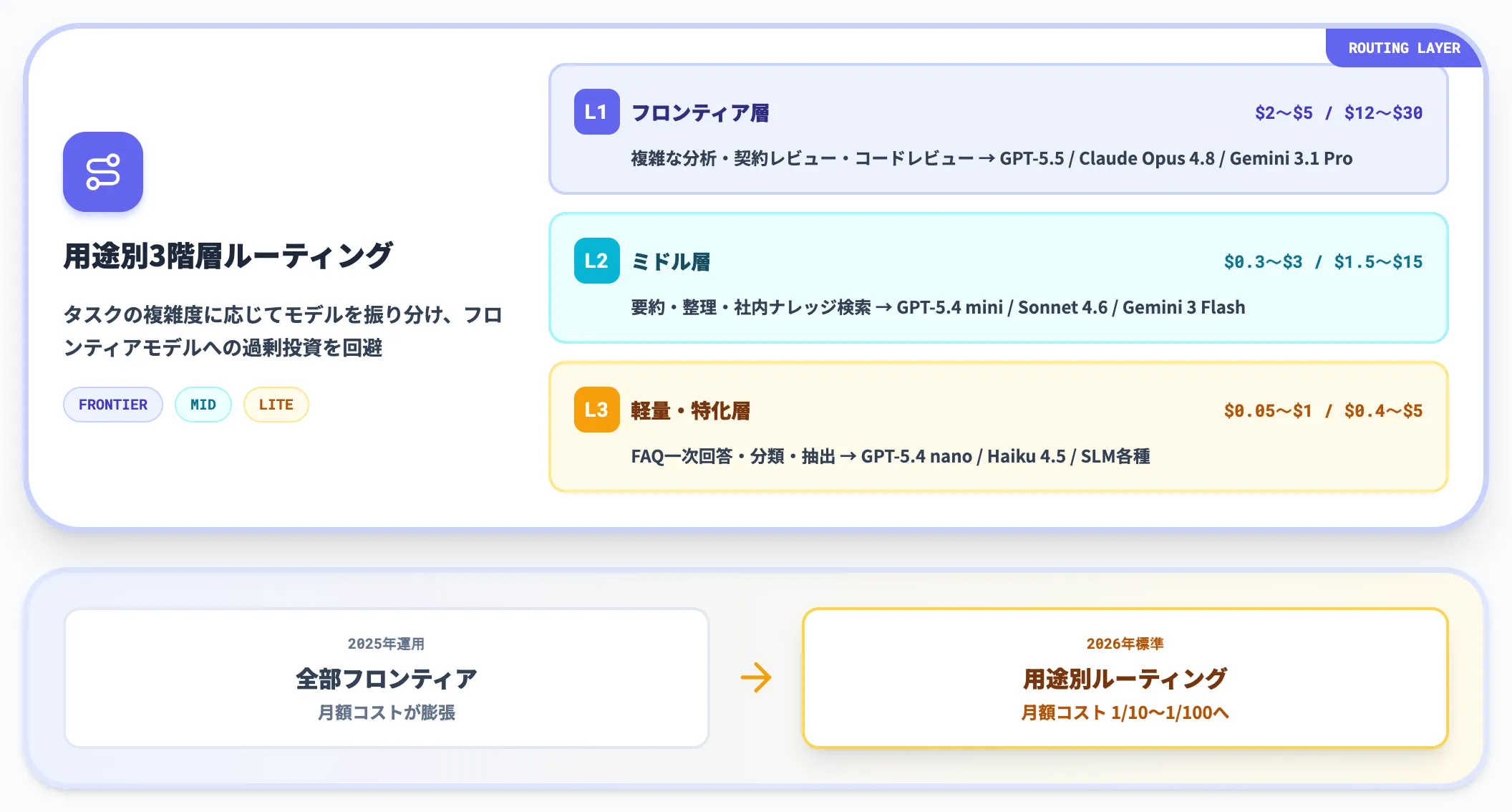Image resolution: width=1512 pixels, height=812 pixels.
Task: Click the 月額コスト 1/10〜1/100へ text
Action: 1125,712
